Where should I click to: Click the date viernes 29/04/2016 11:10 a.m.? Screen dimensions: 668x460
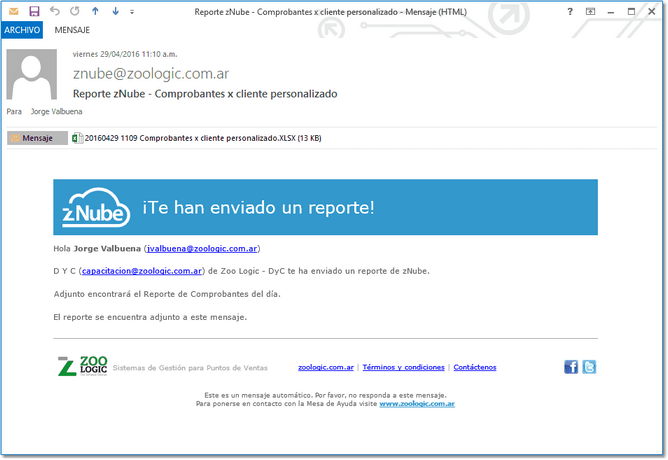pyautogui.click(x=125, y=54)
